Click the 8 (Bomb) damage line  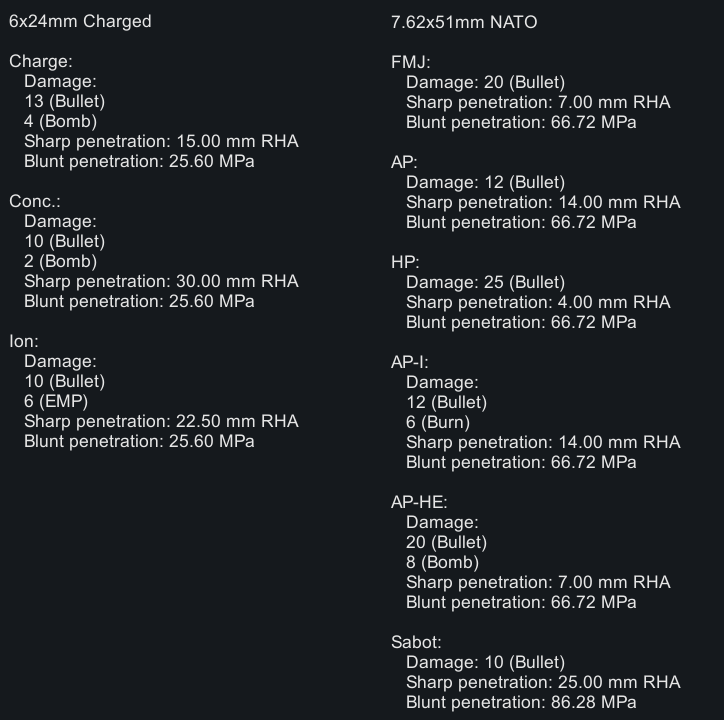442,562
